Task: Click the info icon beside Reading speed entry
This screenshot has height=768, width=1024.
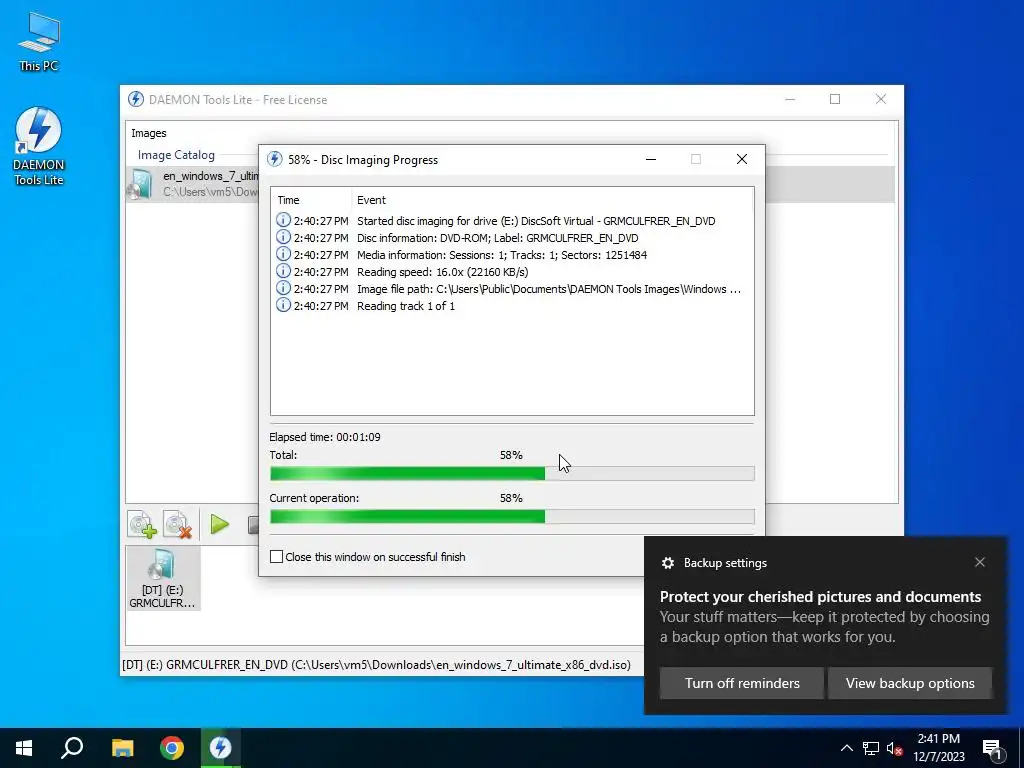Action: [283, 271]
